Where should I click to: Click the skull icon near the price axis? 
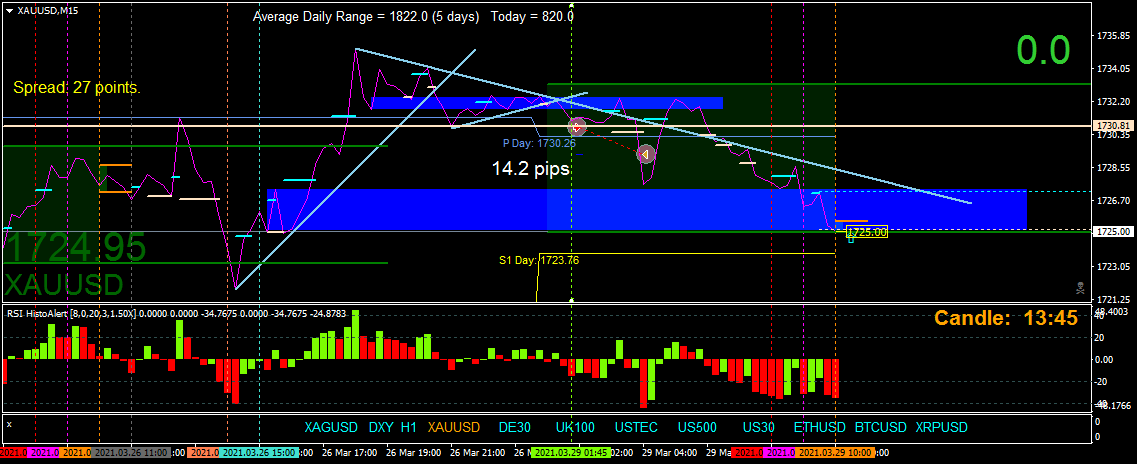click(1080, 288)
